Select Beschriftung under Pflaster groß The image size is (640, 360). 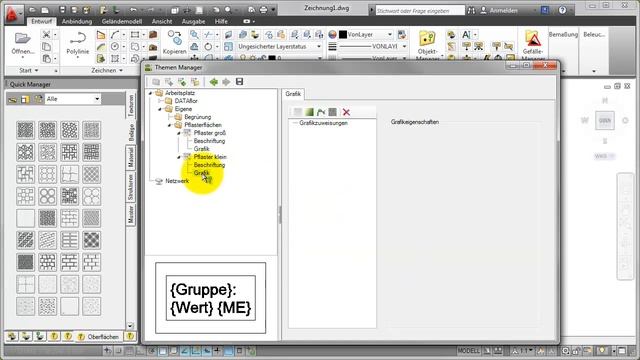(209, 141)
